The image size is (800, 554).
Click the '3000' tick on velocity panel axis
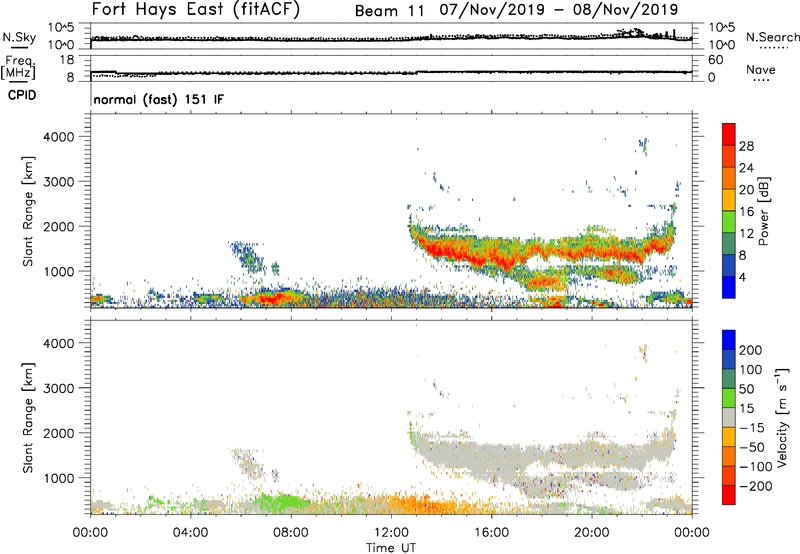(59, 388)
